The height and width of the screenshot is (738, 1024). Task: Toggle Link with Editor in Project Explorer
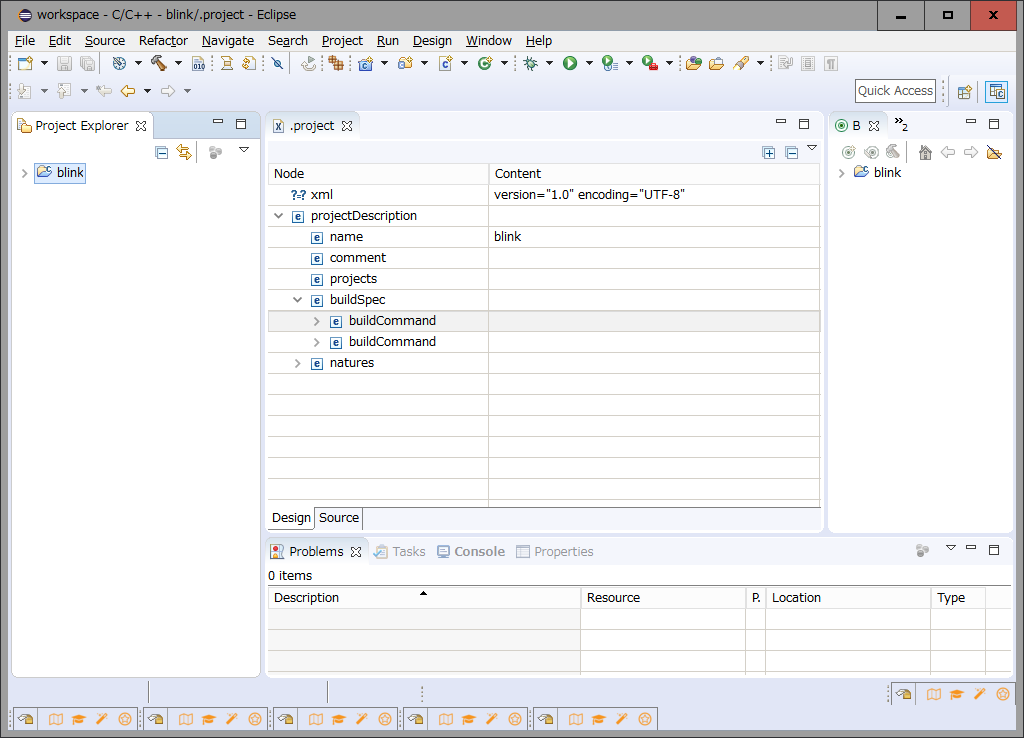pos(184,152)
